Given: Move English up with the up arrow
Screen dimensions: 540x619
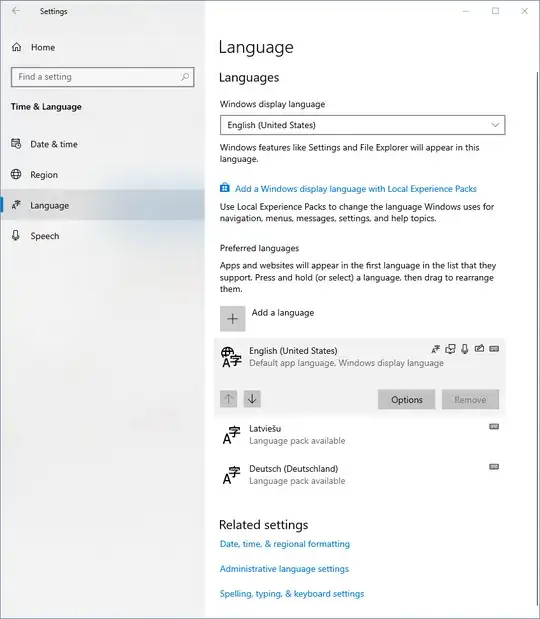Looking at the screenshot, I should tap(229, 399).
